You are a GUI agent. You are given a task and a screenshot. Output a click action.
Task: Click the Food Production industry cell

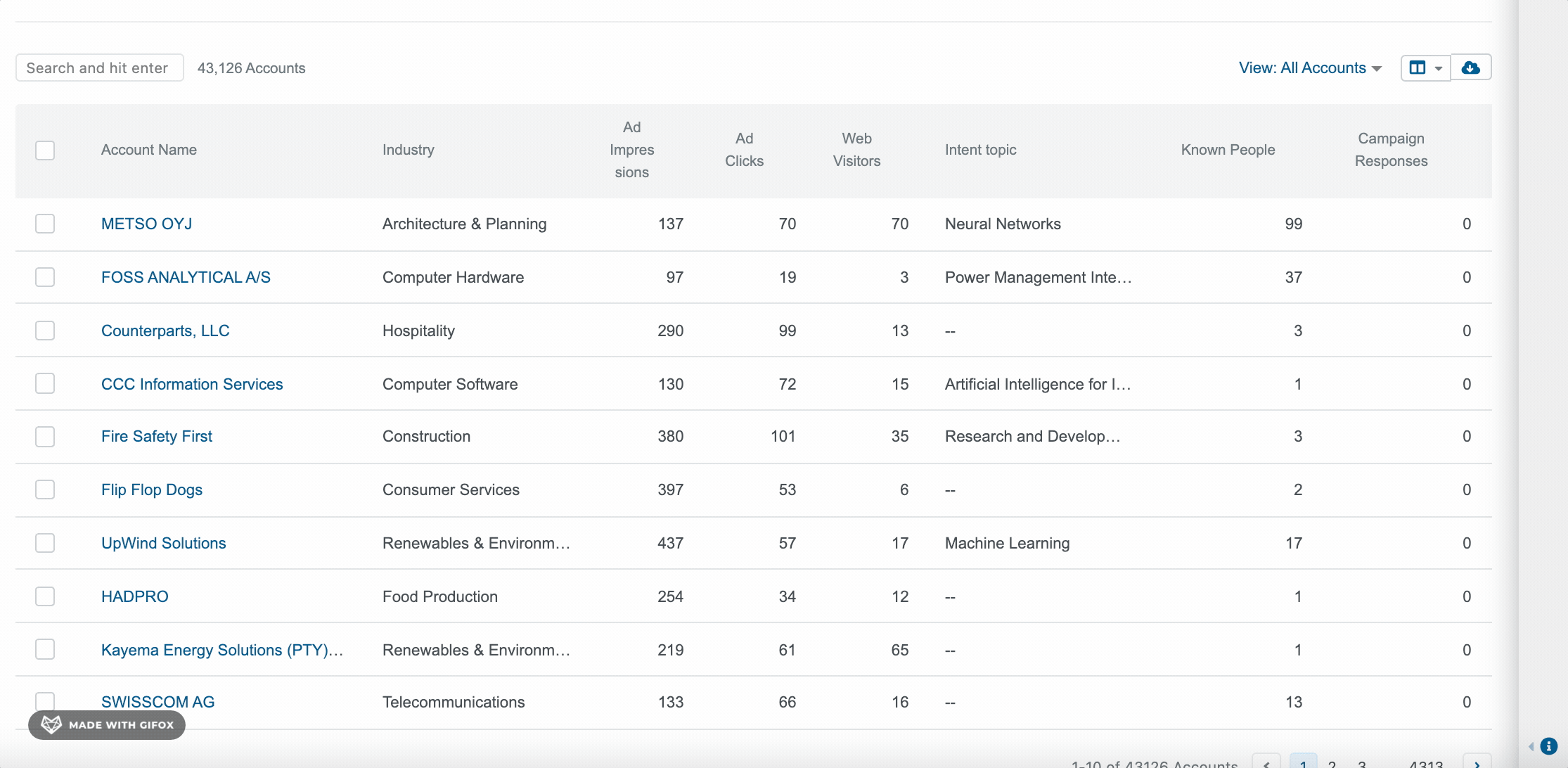click(440, 596)
